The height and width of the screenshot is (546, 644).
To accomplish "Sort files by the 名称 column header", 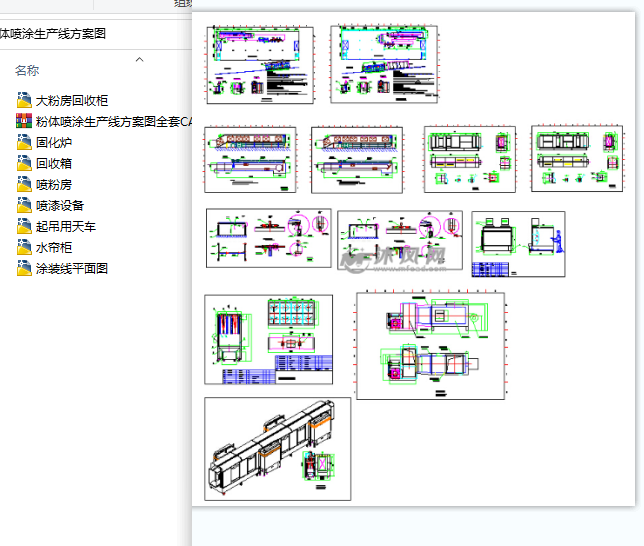I will (27, 71).
